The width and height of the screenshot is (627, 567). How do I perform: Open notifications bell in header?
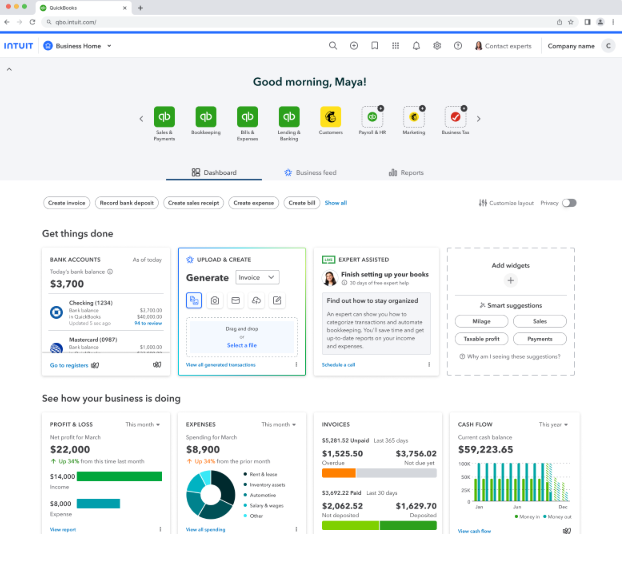tap(416, 46)
